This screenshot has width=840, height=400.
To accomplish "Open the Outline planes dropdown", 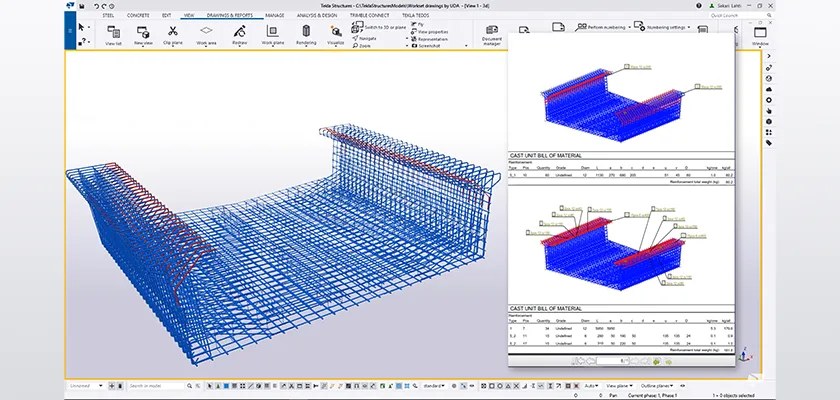I will pyautogui.click(x=657, y=386).
